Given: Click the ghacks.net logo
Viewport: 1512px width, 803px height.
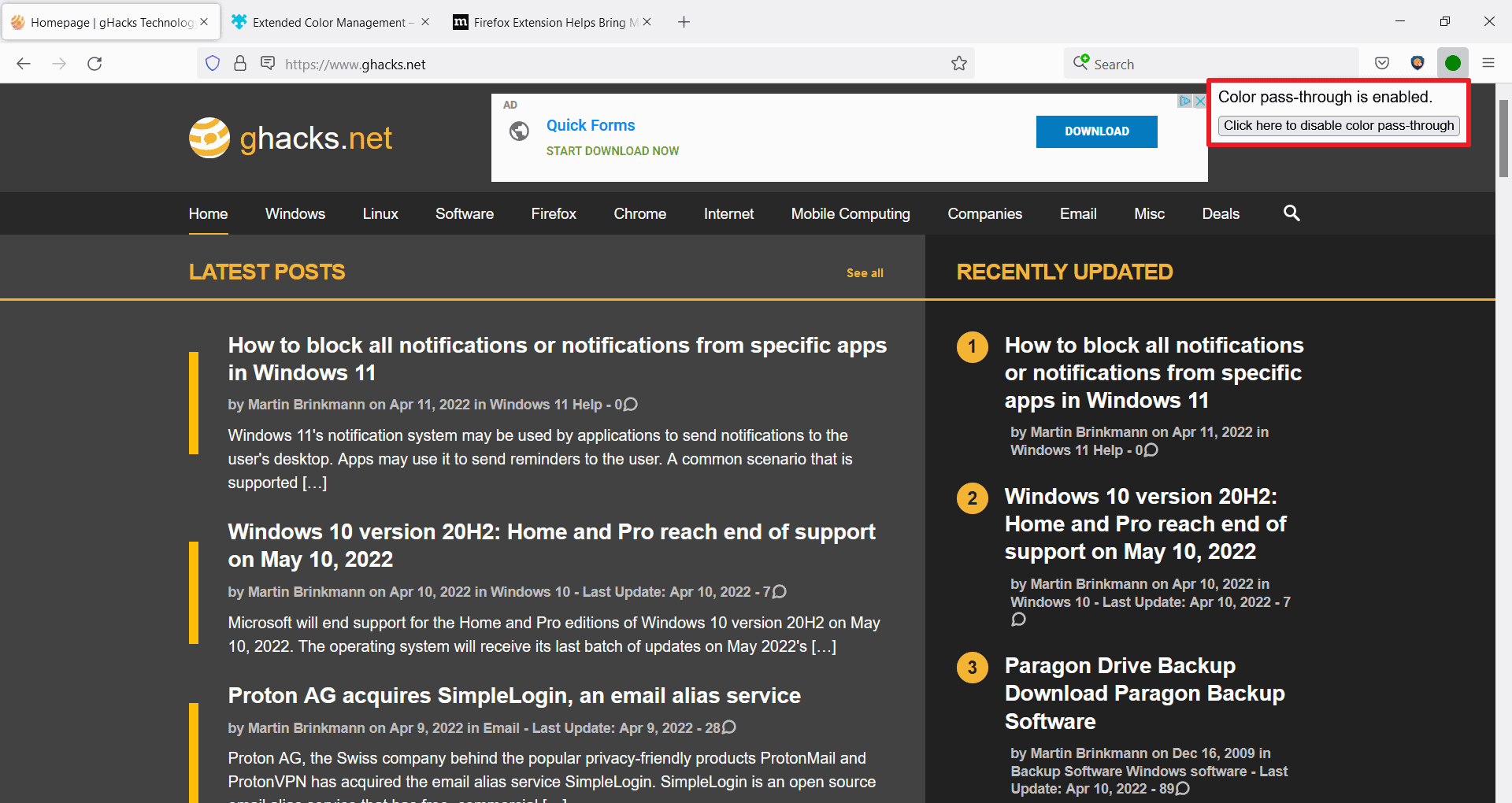Looking at the screenshot, I should click(x=290, y=138).
